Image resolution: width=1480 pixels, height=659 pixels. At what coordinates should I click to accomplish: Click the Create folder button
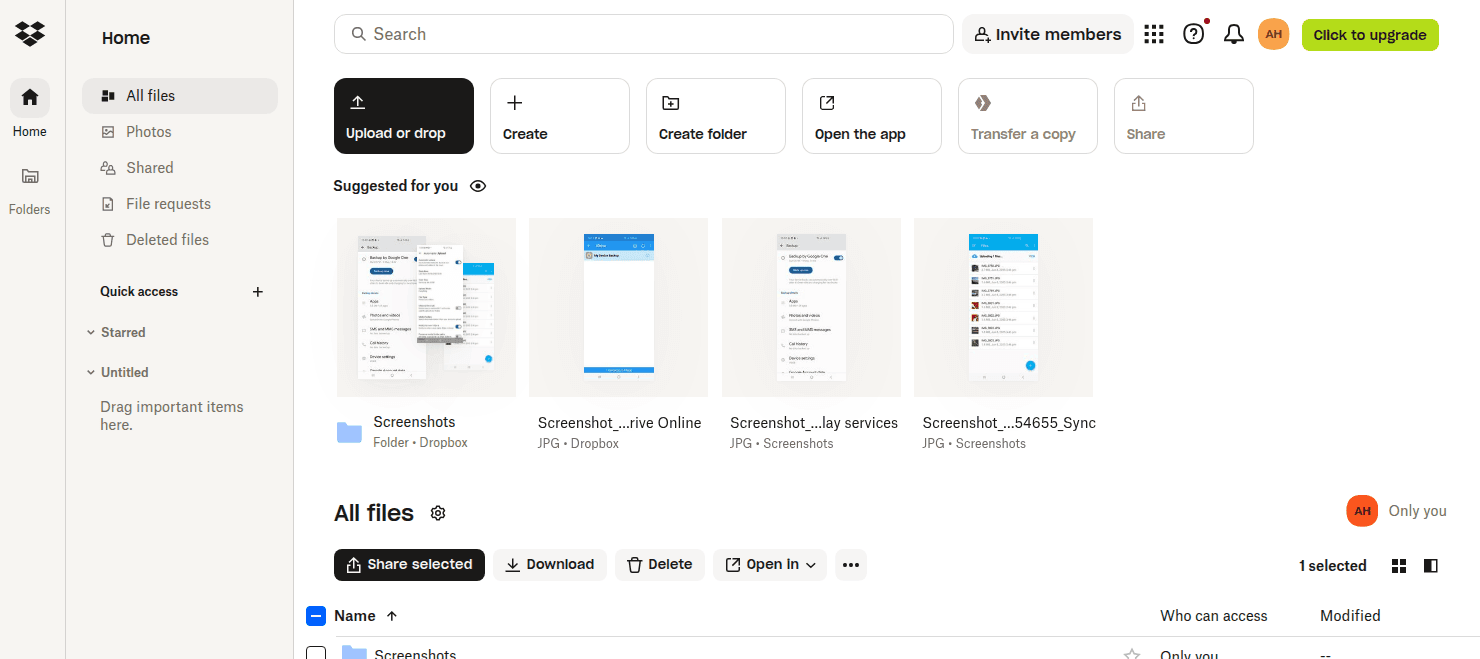[716, 116]
